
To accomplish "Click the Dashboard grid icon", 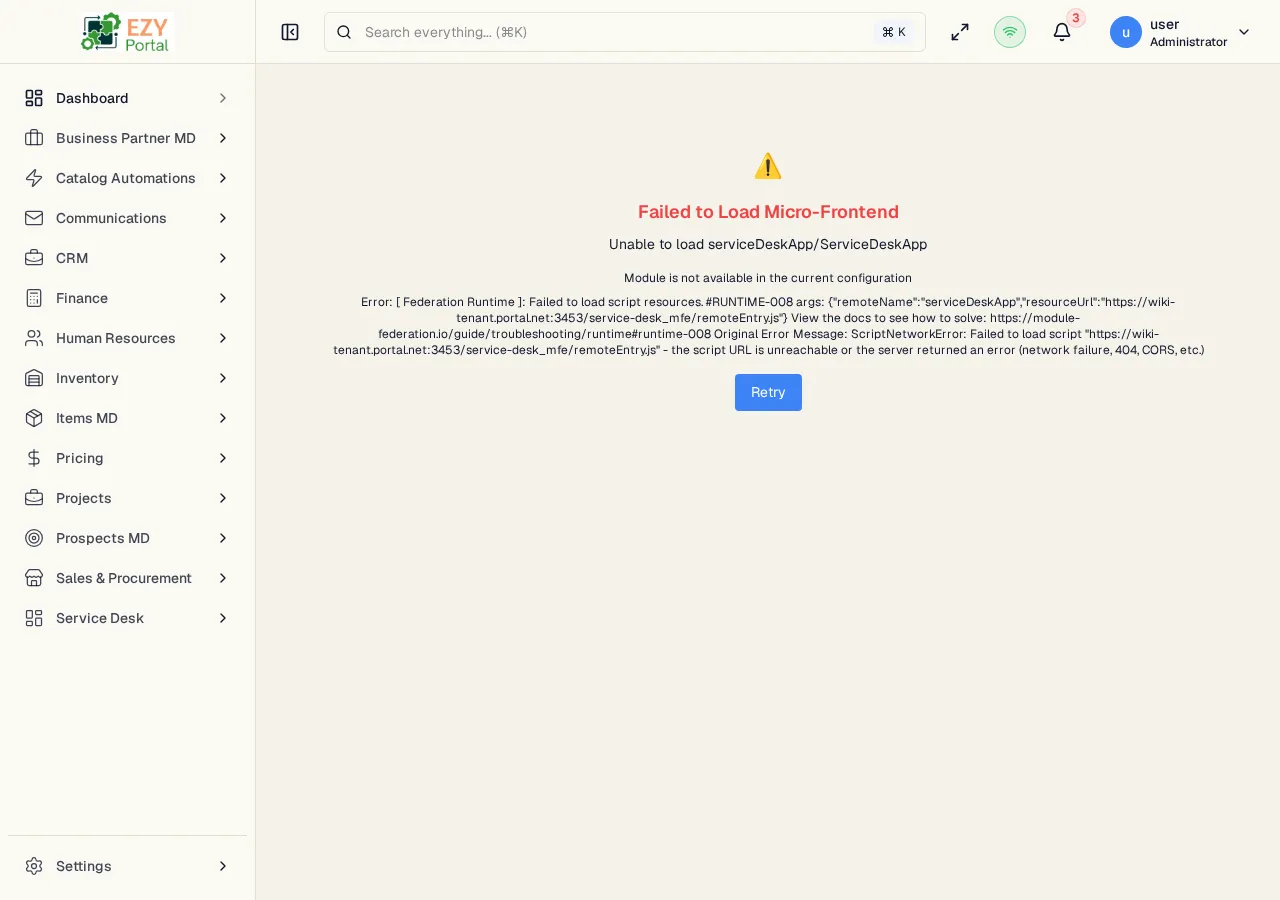I will click(x=34, y=98).
